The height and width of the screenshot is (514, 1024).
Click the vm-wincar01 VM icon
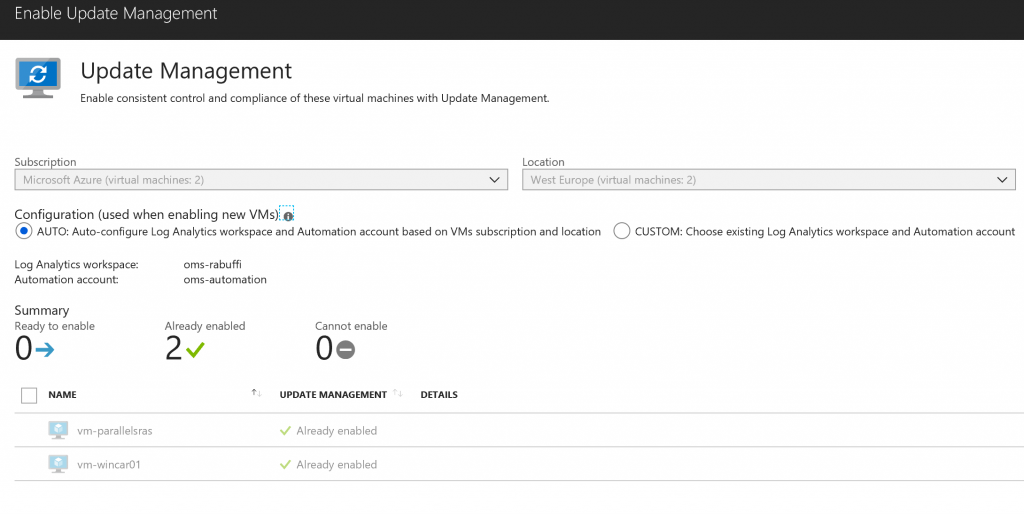pyautogui.click(x=58, y=464)
